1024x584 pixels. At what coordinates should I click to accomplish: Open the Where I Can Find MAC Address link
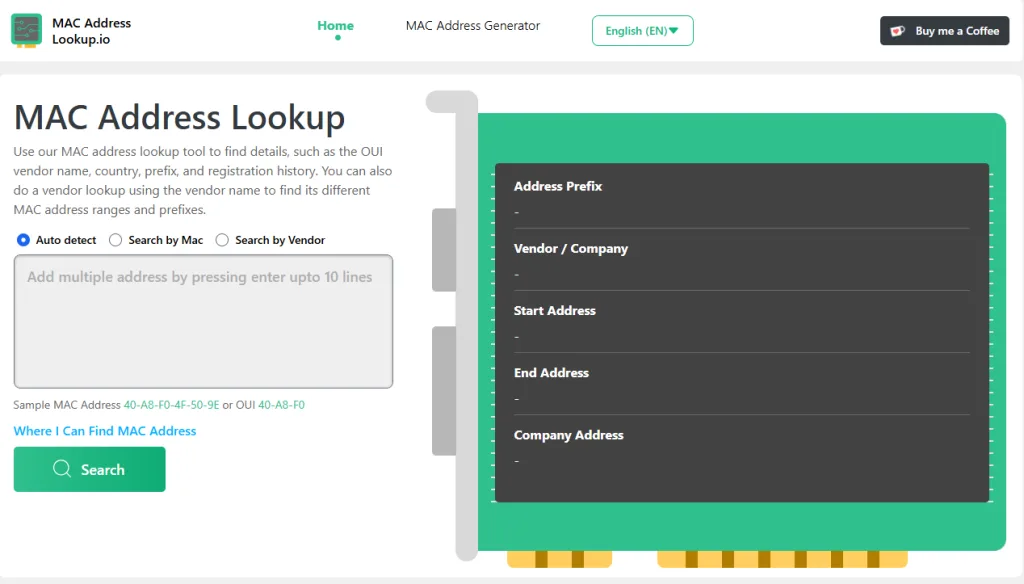click(104, 431)
